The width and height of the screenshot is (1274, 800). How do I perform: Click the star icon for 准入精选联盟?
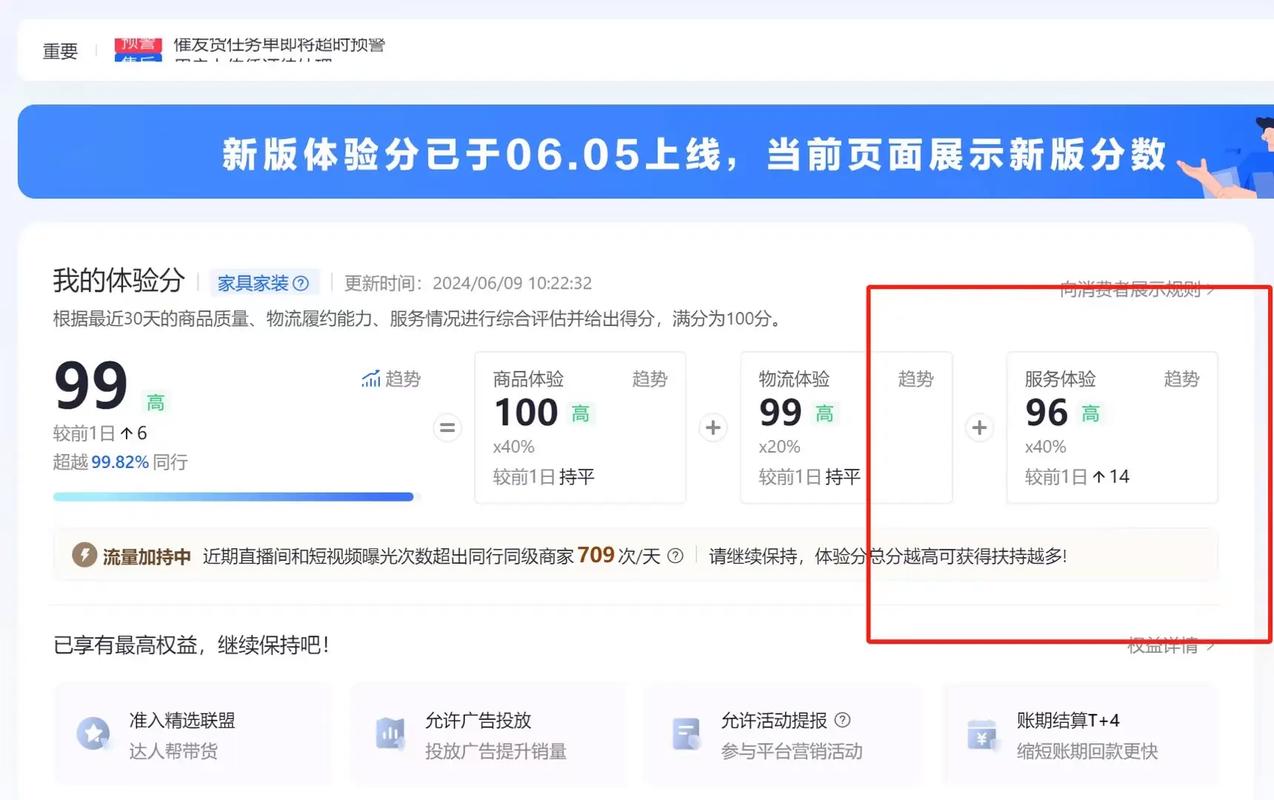[95, 734]
